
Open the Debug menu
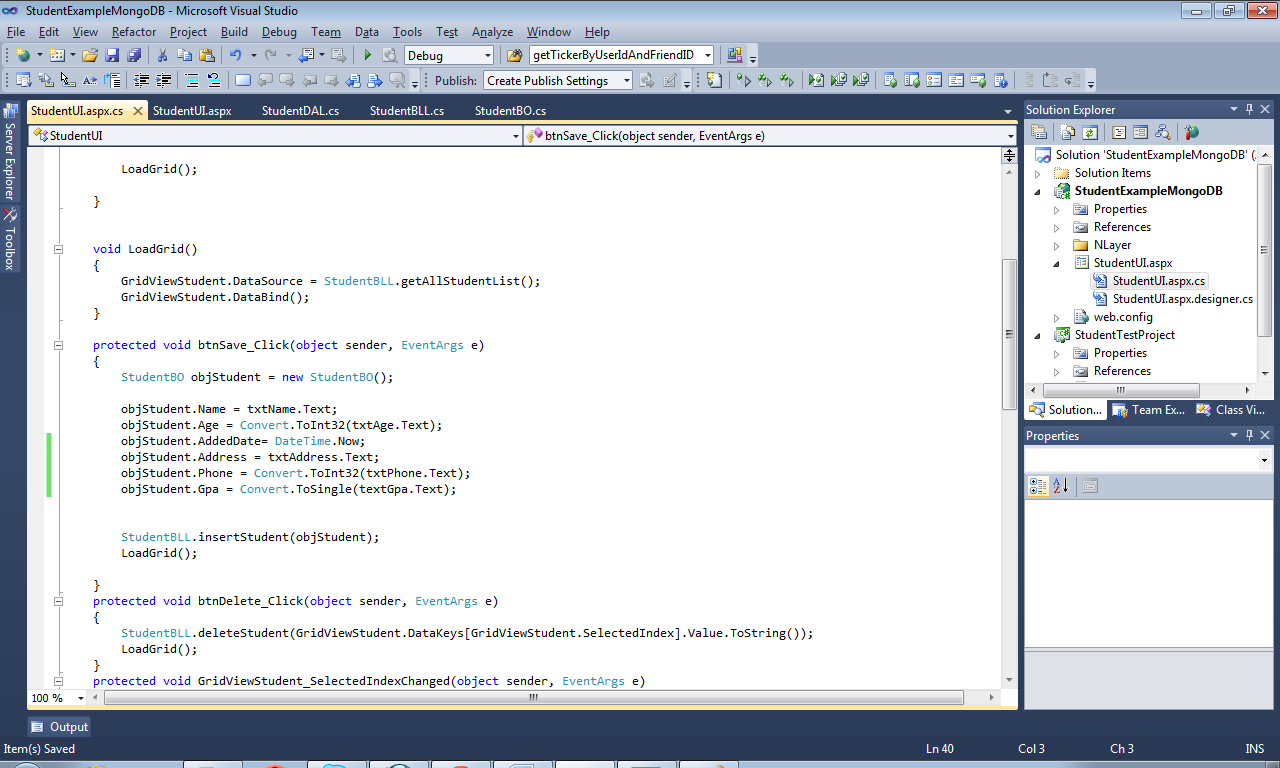pos(279,31)
